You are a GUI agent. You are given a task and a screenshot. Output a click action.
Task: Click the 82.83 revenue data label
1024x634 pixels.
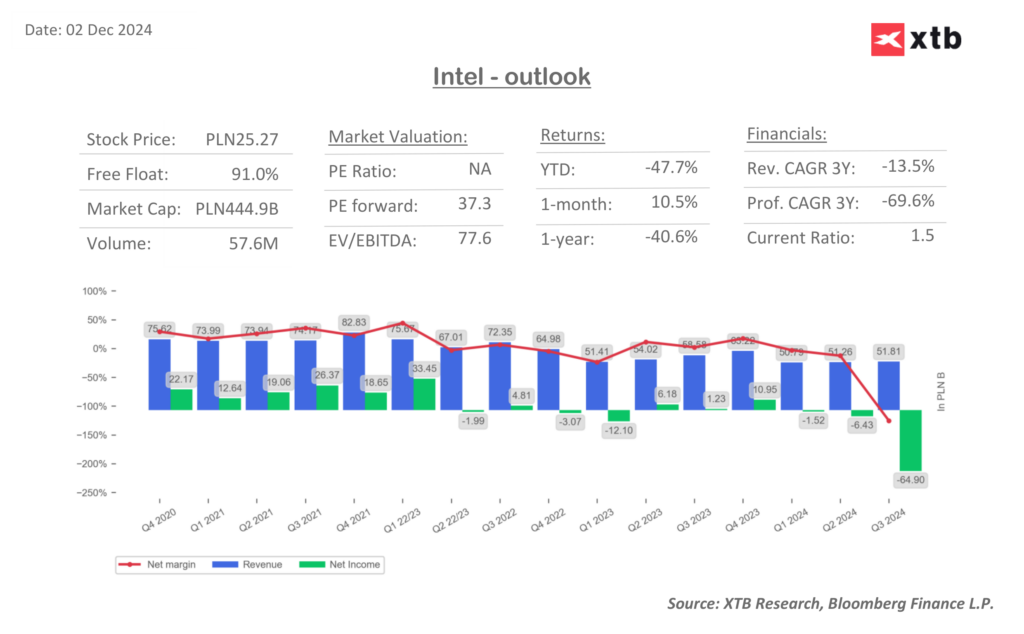click(354, 323)
